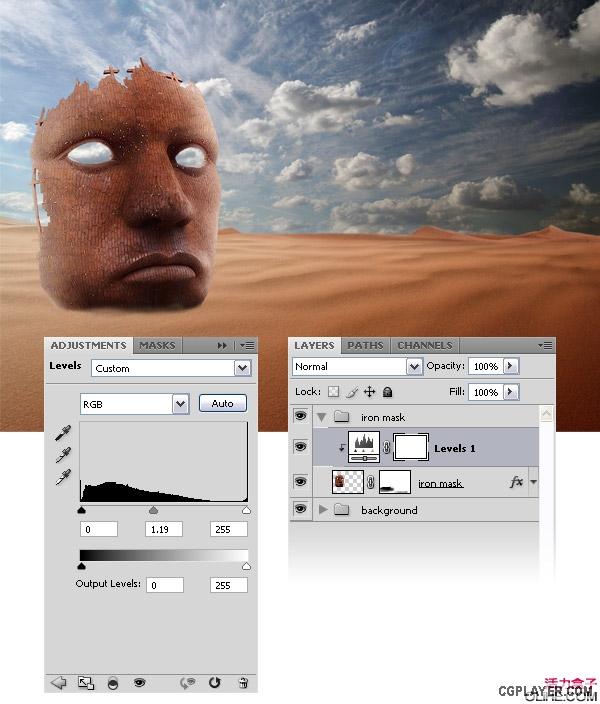Lock transparent pixels icon
This screenshot has width=600, height=704.
[x=333, y=392]
